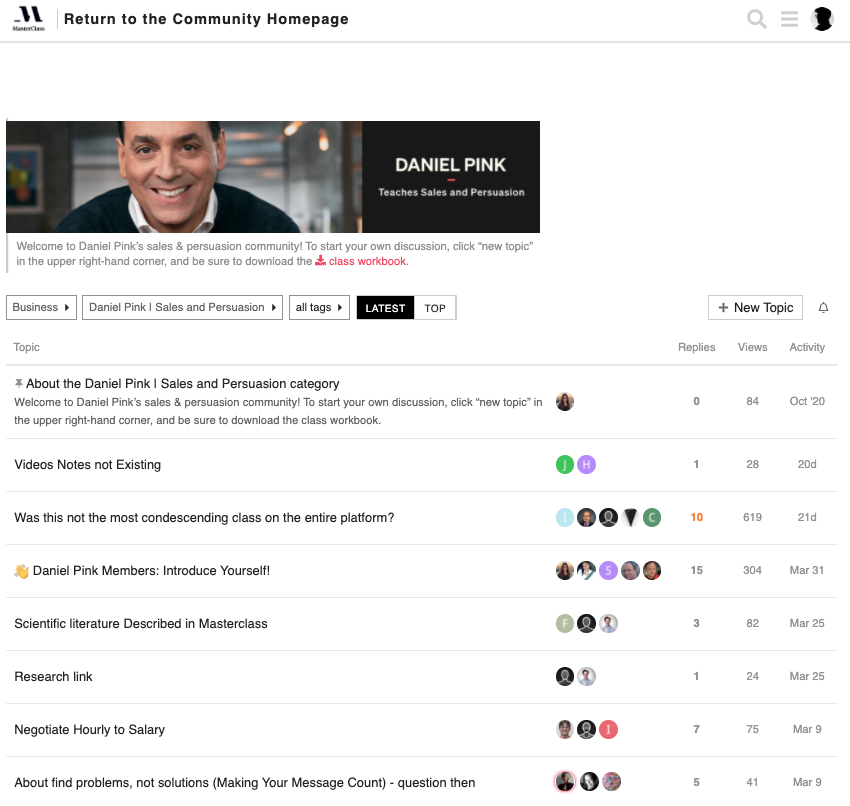
Task: Open 'Videos Notes not Existing' topic
Action: pyautogui.click(x=87, y=465)
